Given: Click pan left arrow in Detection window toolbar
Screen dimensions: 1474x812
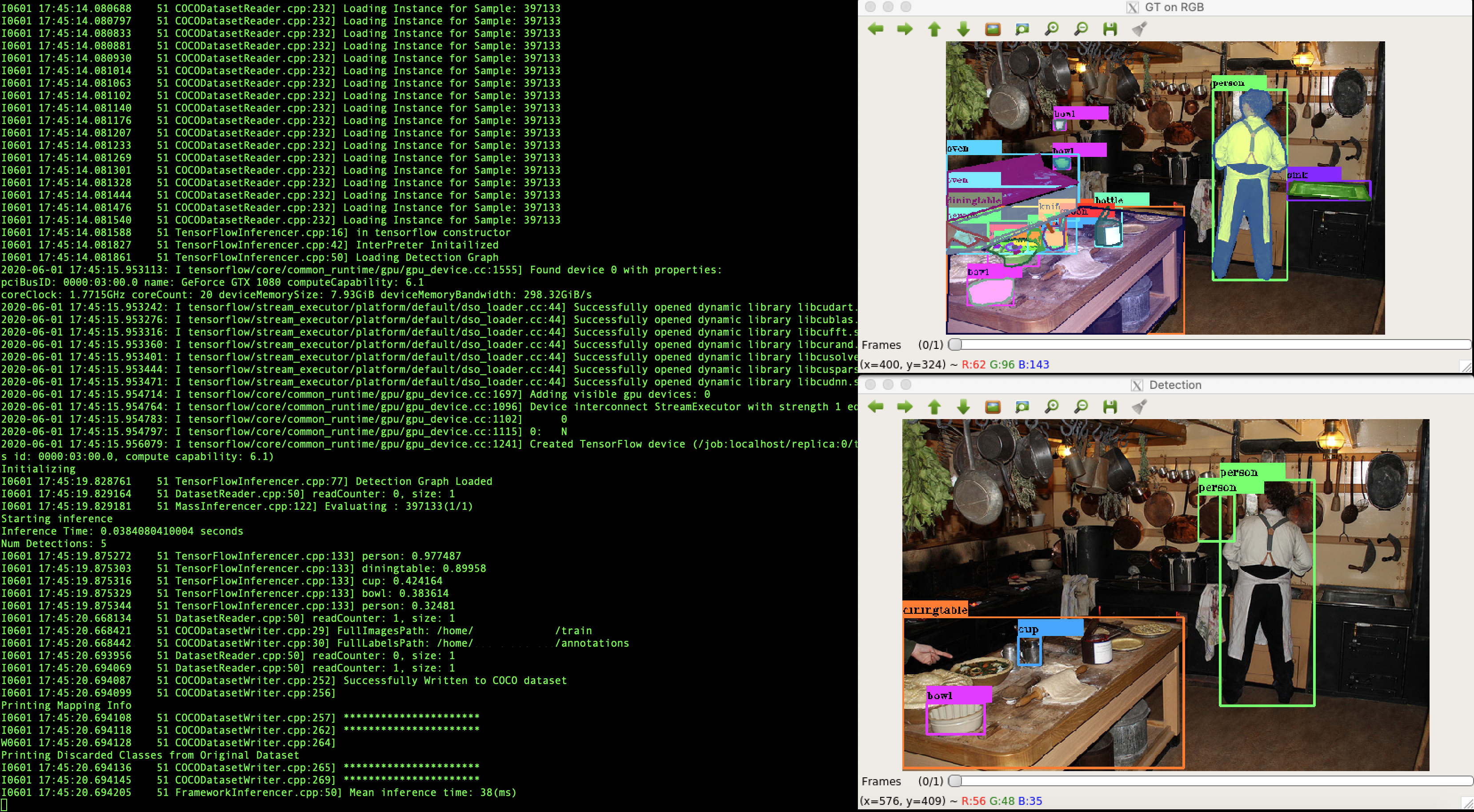Looking at the screenshot, I should point(876,407).
